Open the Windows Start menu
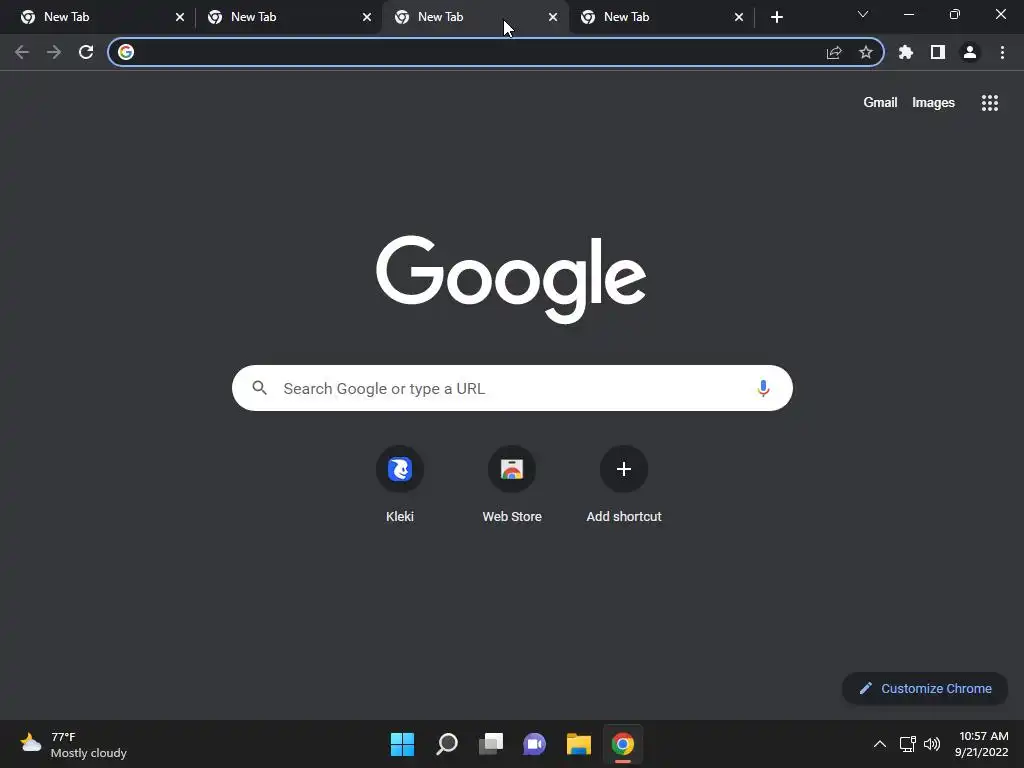Viewport: 1024px width, 768px height. point(402,744)
